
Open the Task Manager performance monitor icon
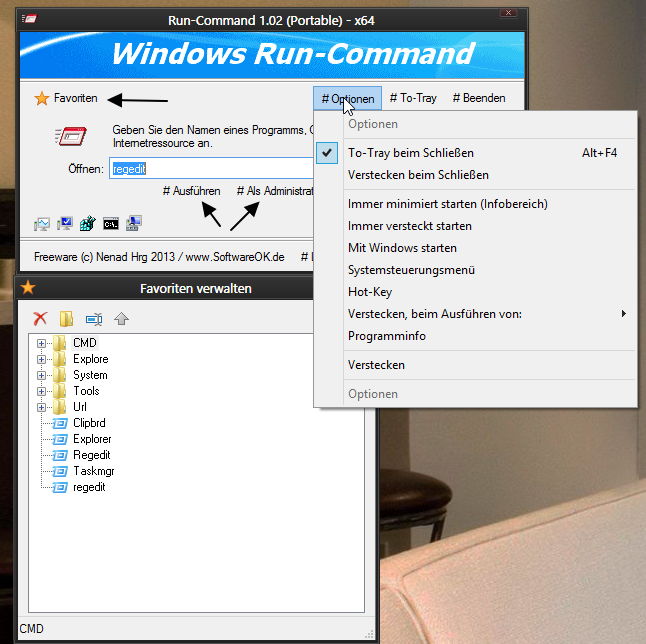(x=42, y=224)
